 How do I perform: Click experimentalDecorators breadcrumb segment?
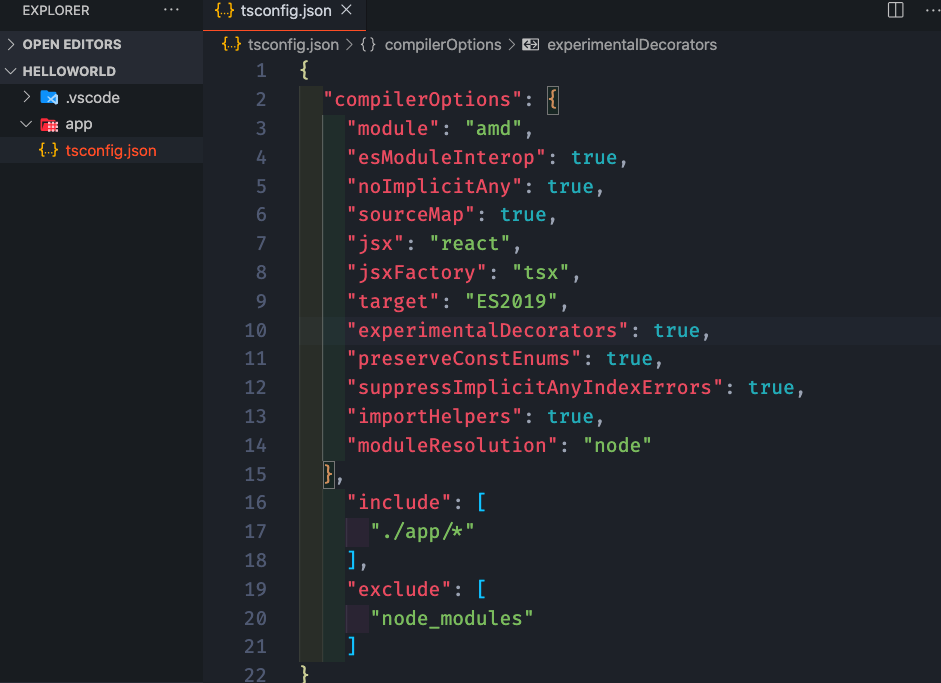[x=632, y=44]
